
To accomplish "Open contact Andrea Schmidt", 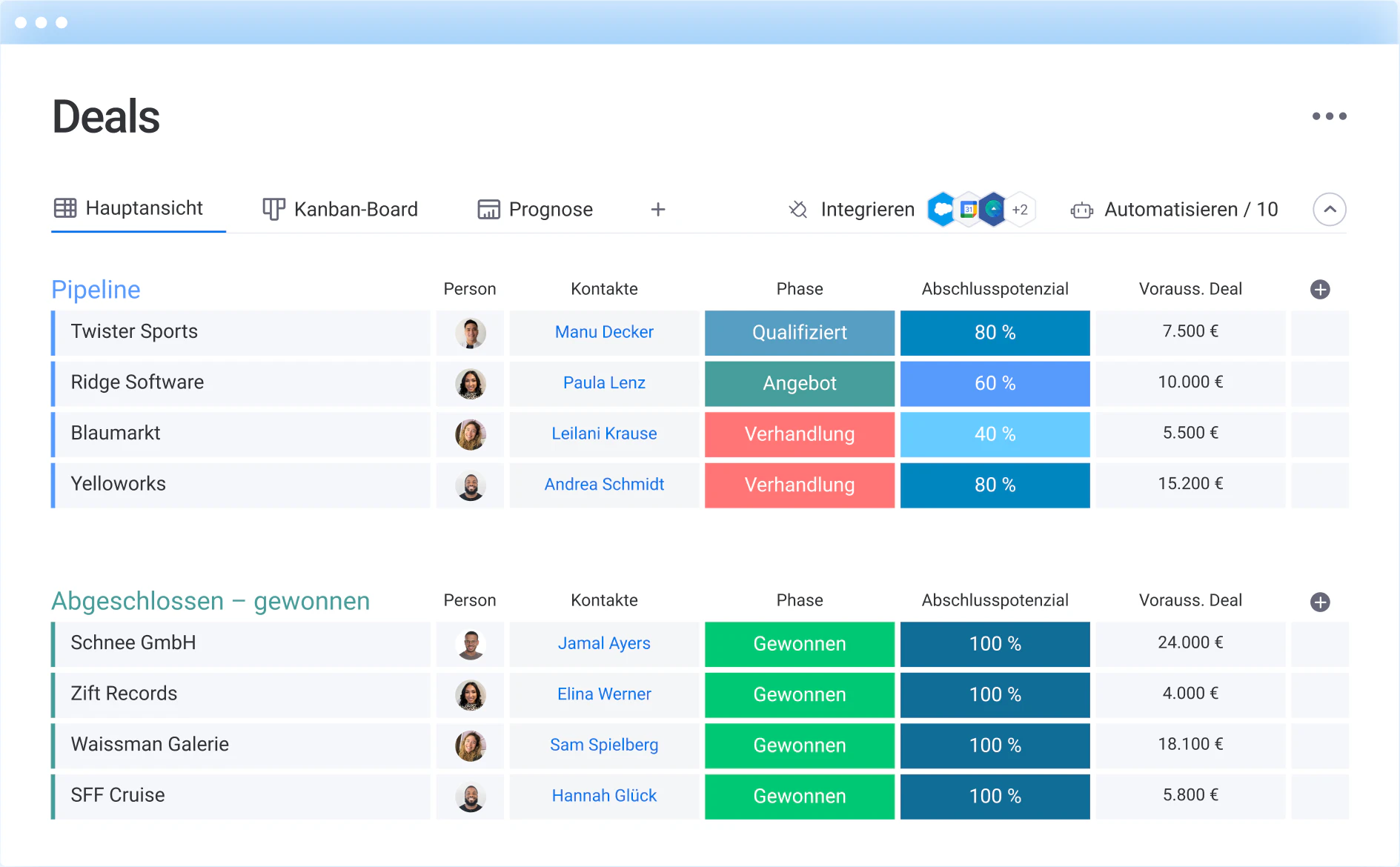I will coord(604,485).
